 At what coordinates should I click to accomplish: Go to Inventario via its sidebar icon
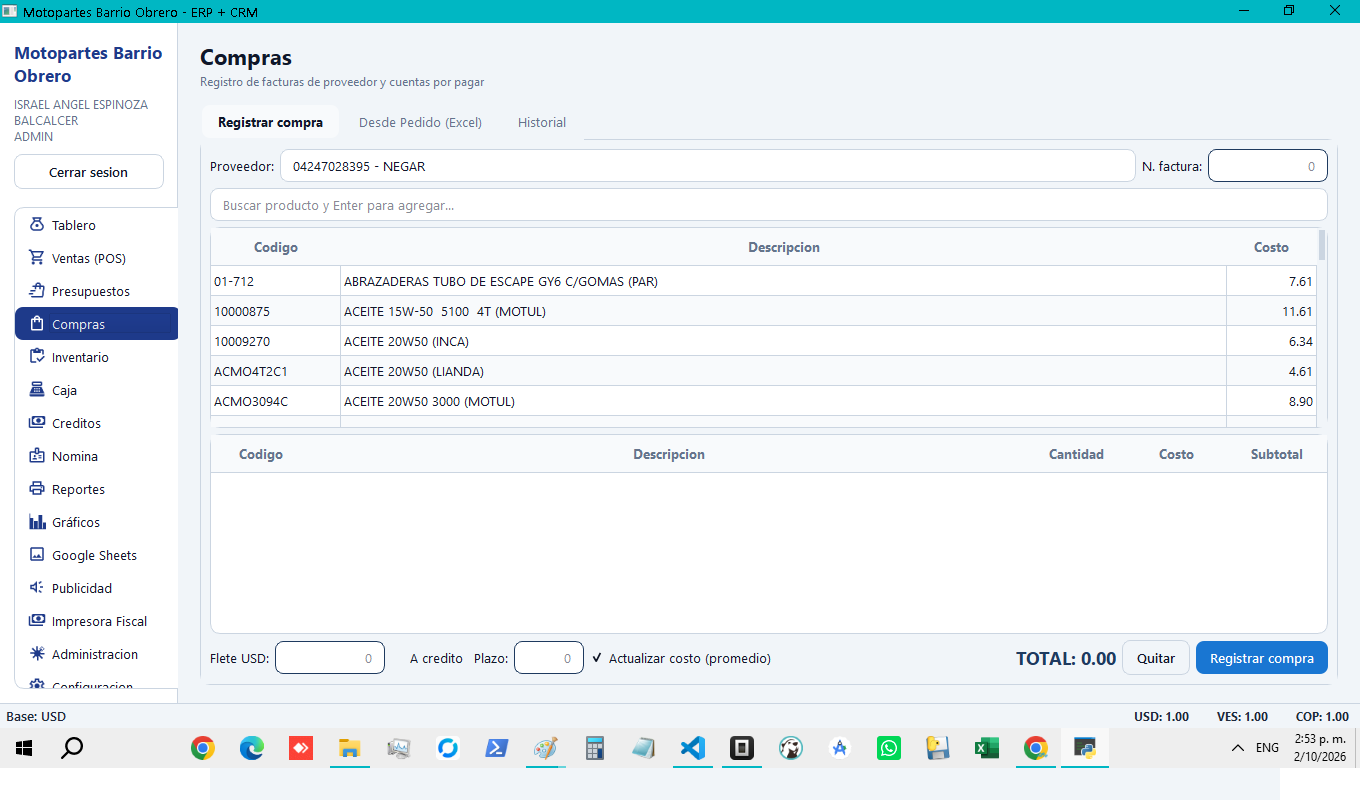(37, 357)
